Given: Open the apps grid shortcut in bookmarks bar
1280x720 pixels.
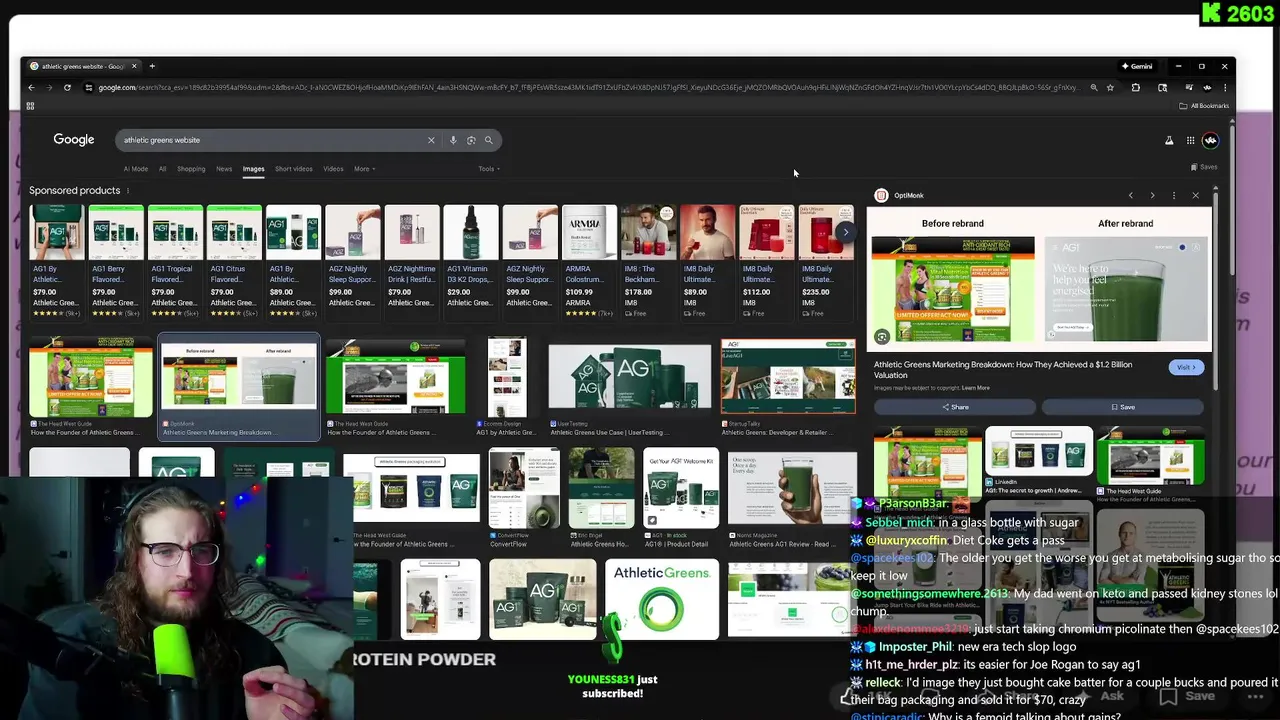Looking at the screenshot, I should (x=30, y=106).
